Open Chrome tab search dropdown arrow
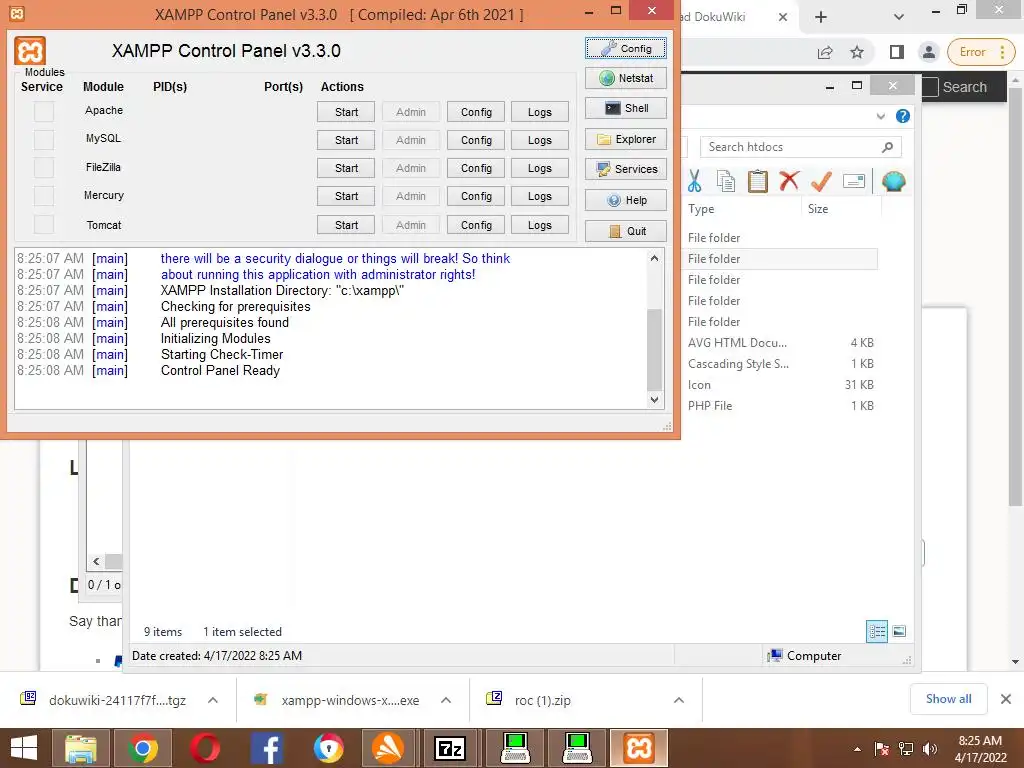The width and height of the screenshot is (1024, 768). tap(899, 17)
